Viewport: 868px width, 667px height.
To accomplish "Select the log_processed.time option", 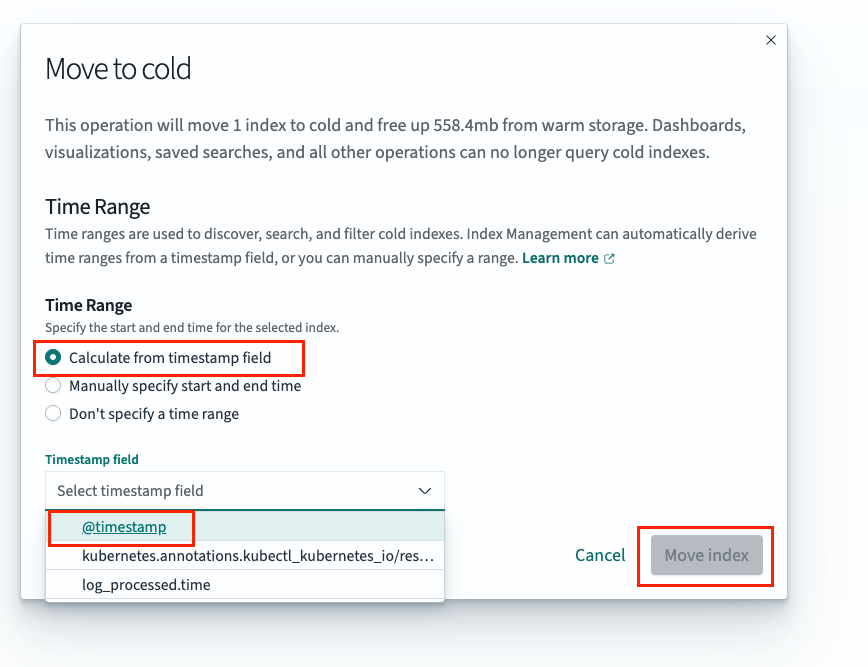I will (x=245, y=585).
